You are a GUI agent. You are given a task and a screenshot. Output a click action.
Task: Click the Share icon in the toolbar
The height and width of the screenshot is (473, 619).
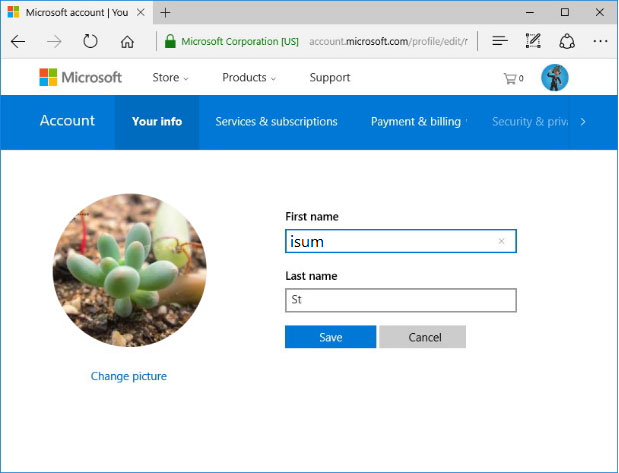567,41
